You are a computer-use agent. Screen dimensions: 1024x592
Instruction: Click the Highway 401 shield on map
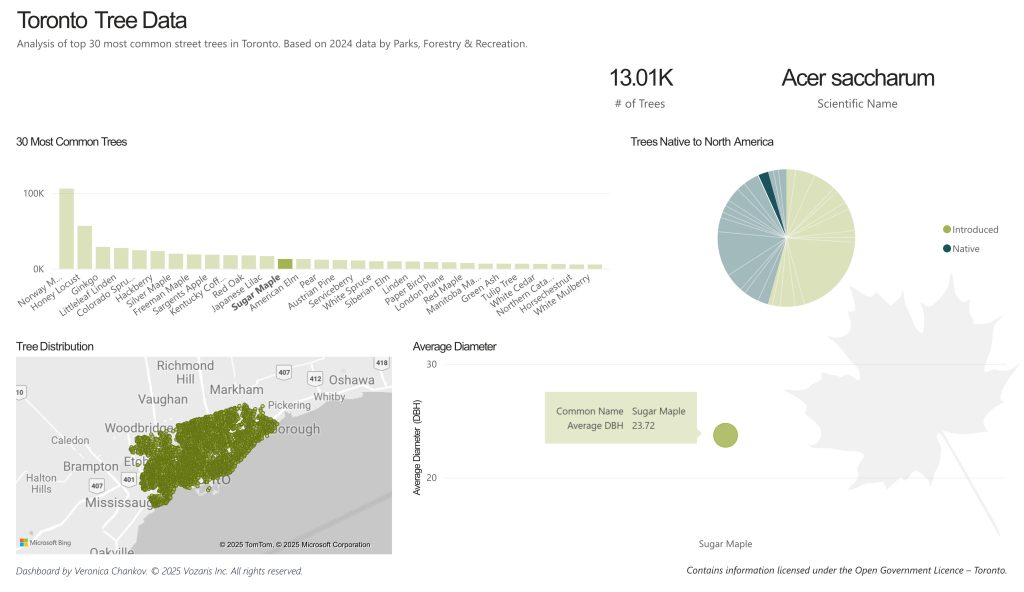coord(130,479)
